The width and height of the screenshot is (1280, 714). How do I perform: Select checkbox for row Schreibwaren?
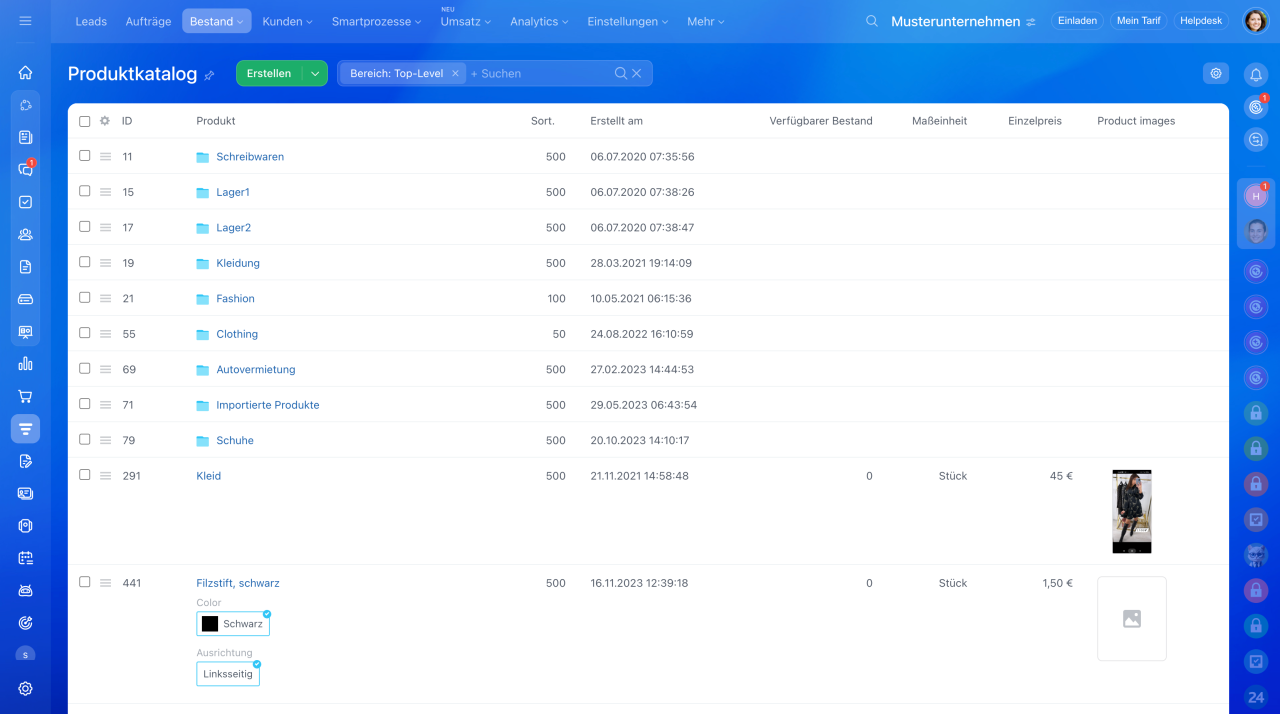pyautogui.click(x=85, y=156)
